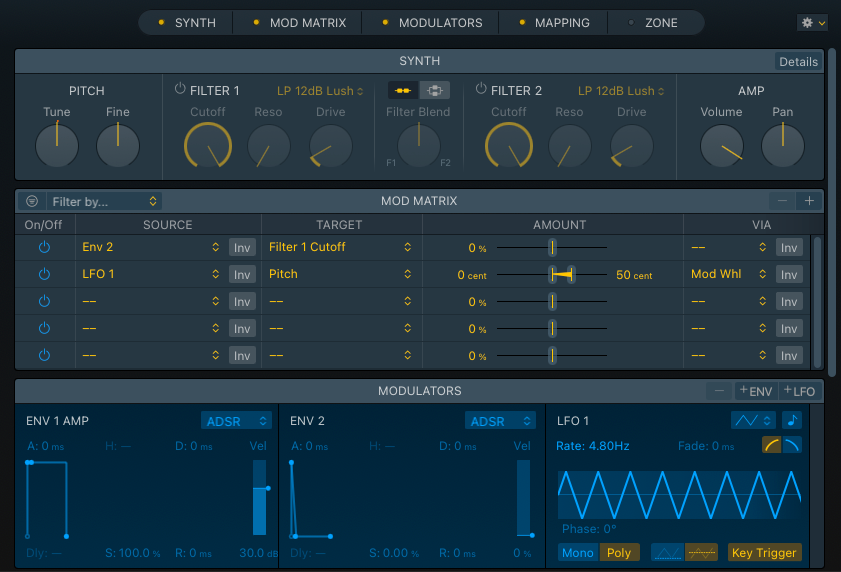The image size is (841, 572).
Task: Switch to MODULATORS tab
Action: click(x=432, y=23)
